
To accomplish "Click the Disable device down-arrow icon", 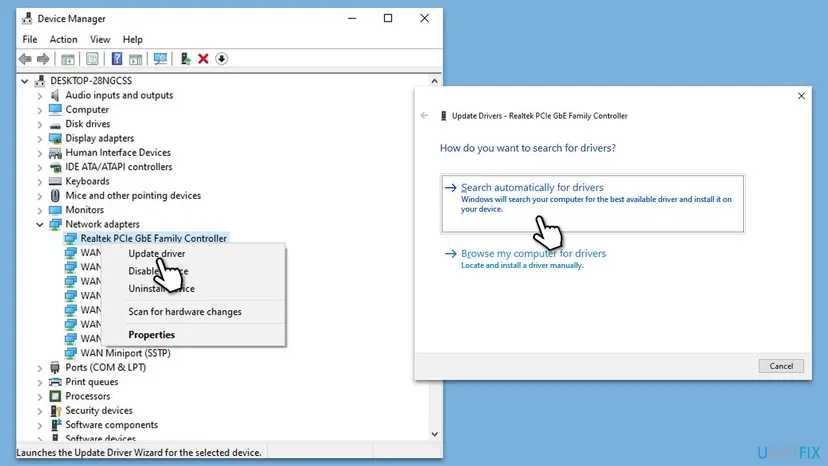I will 222,59.
